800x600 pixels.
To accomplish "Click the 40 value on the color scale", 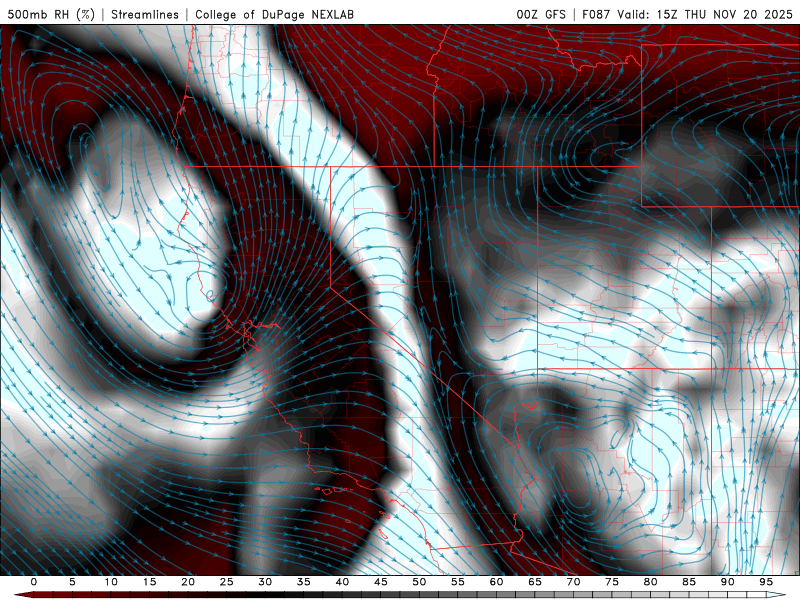I will pos(342,582).
